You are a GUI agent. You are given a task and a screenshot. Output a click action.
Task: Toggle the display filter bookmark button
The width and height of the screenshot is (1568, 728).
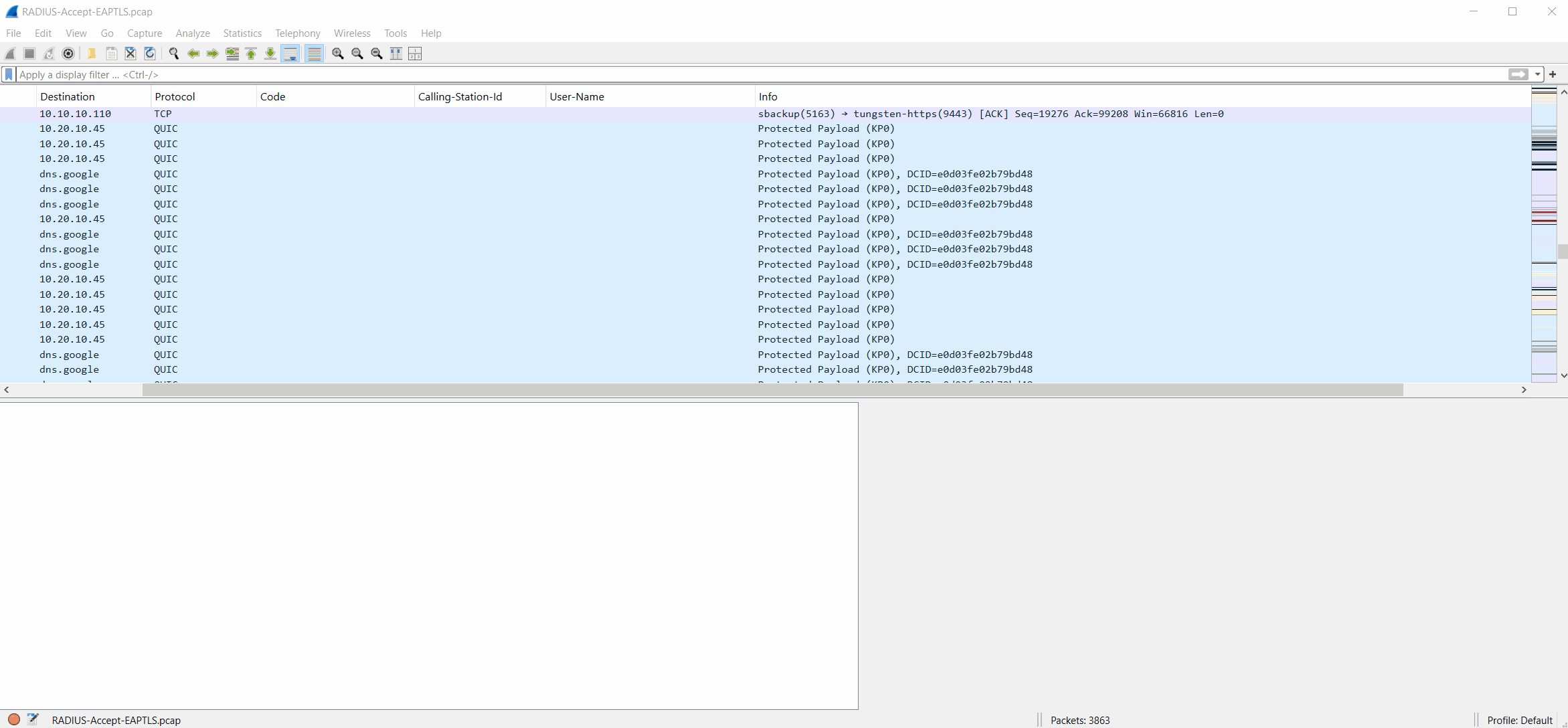click(x=9, y=74)
